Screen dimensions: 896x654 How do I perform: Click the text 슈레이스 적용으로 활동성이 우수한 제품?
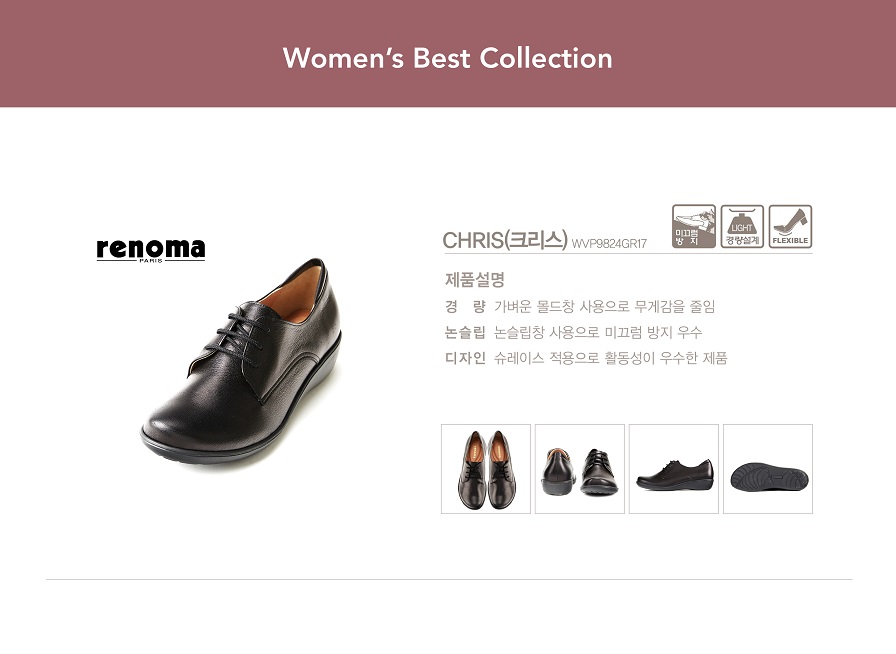(x=610, y=358)
